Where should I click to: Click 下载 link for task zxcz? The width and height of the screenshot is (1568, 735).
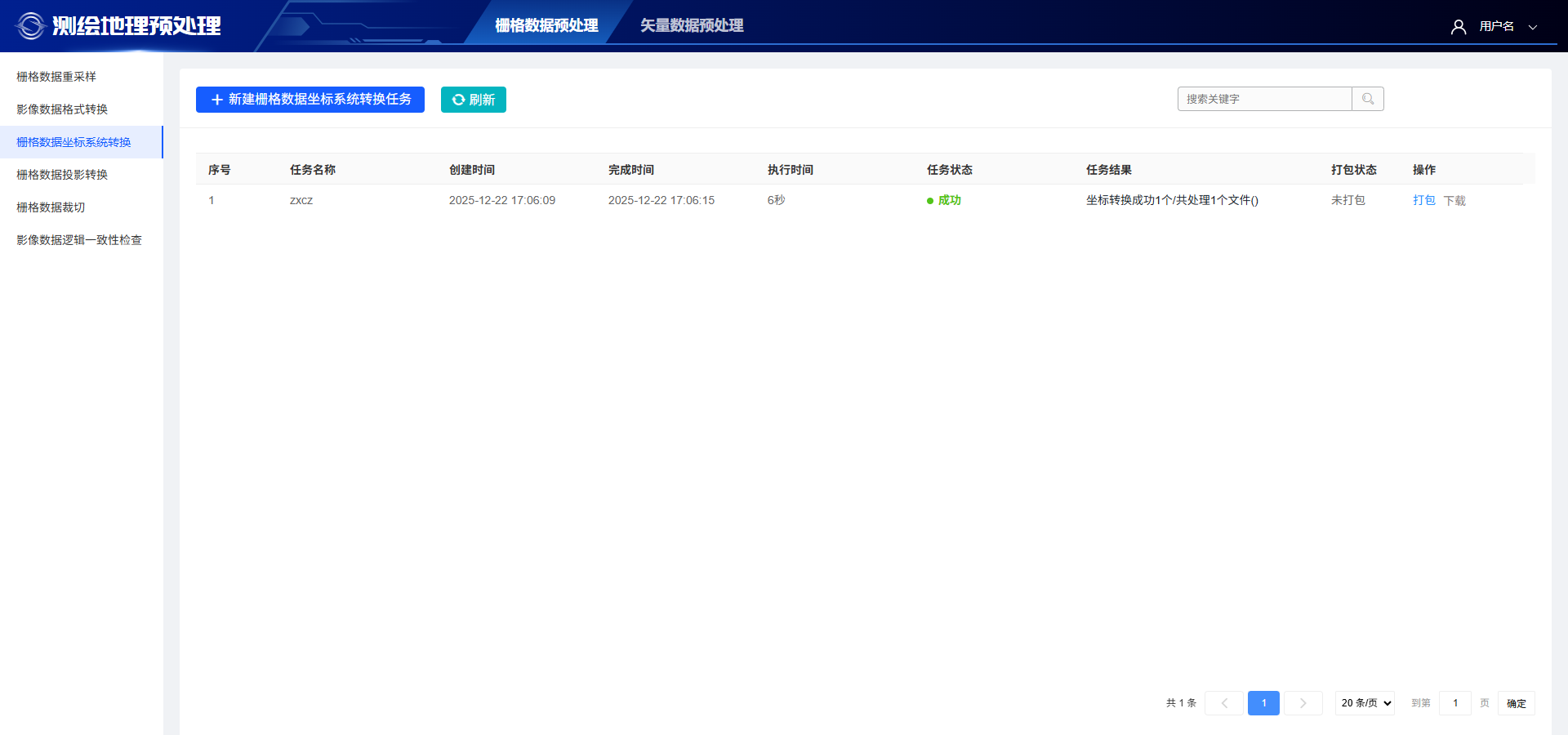point(1454,200)
